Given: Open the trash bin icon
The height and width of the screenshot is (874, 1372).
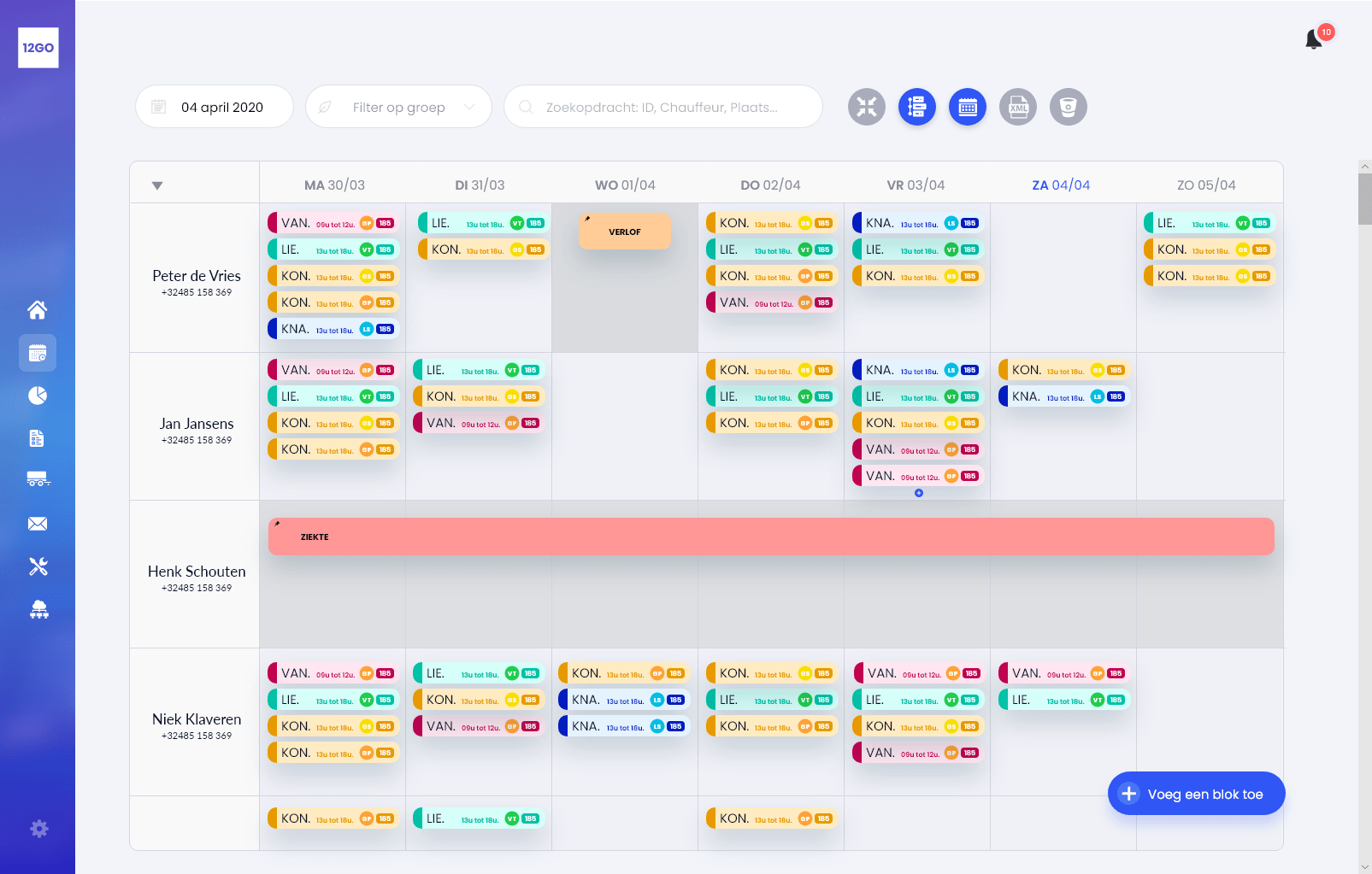Looking at the screenshot, I should [1068, 107].
